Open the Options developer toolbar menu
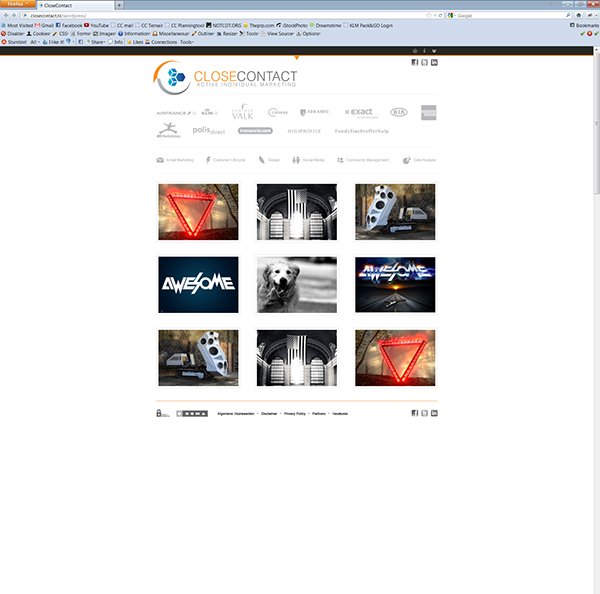 308,34
